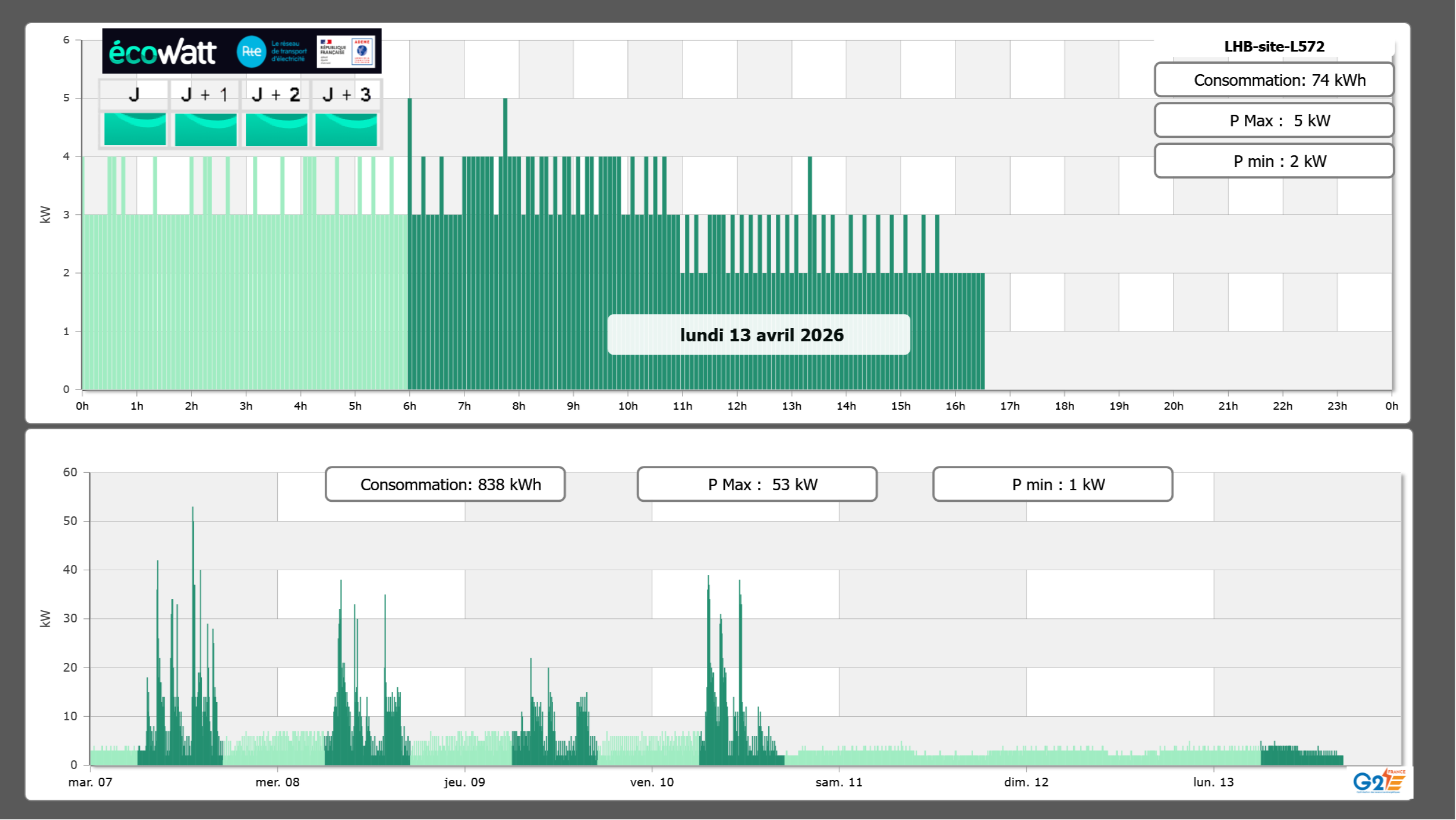1456x820 pixels.
Task: Click the Rte round logo
Action: (x=251, y=52)
